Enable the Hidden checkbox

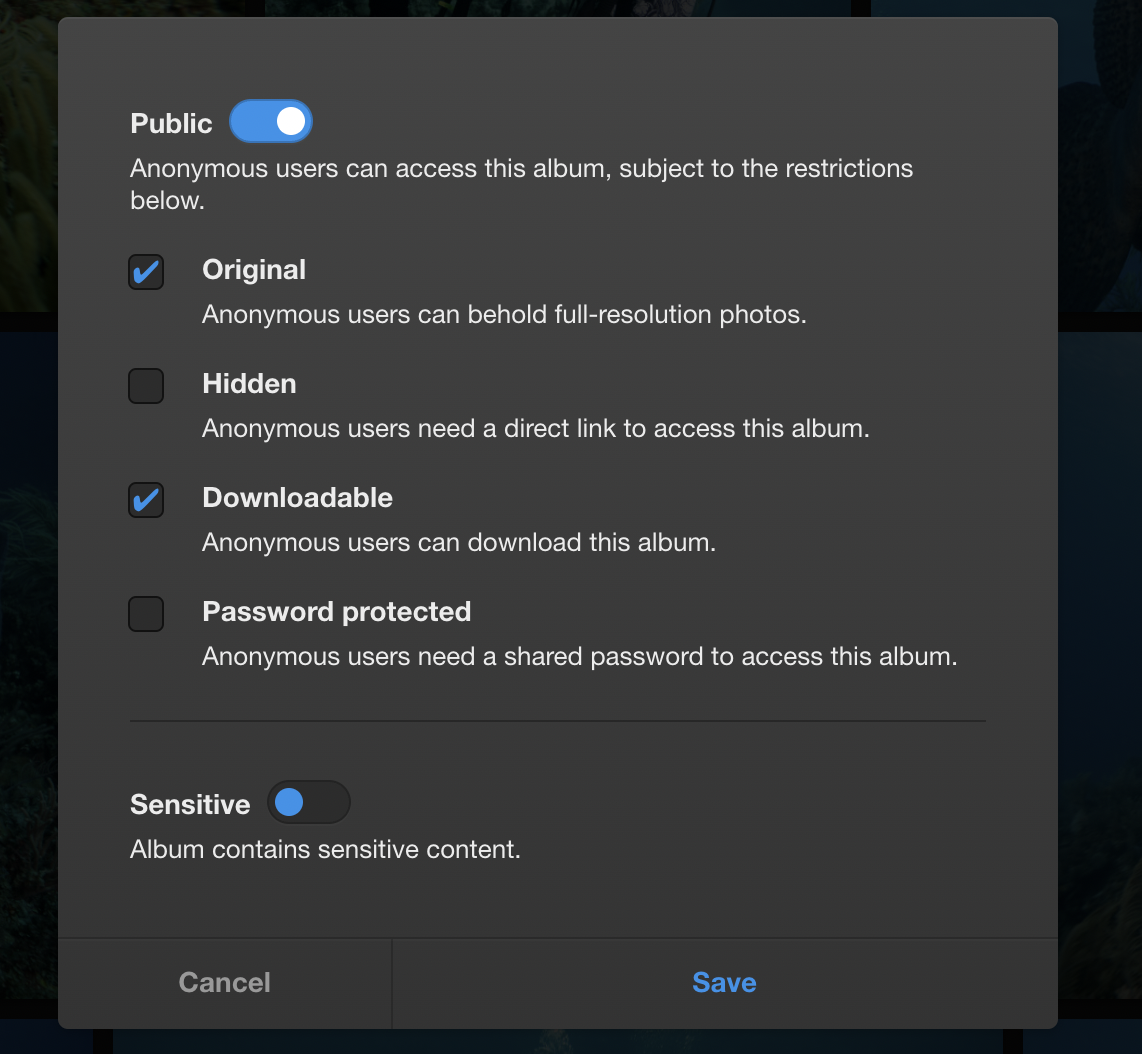145,385
